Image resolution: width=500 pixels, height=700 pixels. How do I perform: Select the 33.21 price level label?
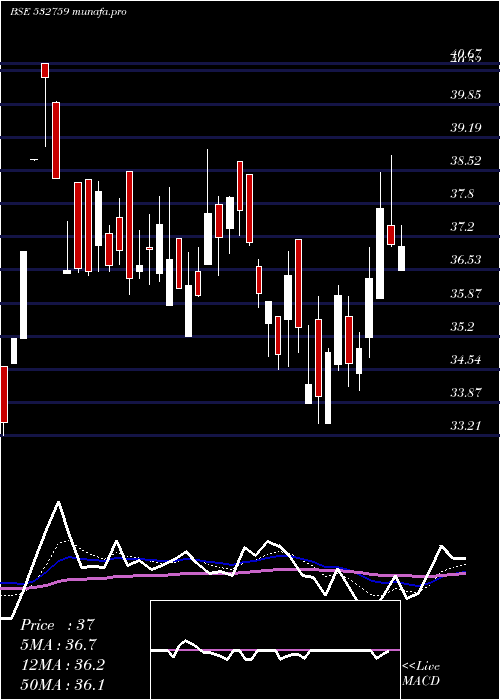(x=466, y=425)
